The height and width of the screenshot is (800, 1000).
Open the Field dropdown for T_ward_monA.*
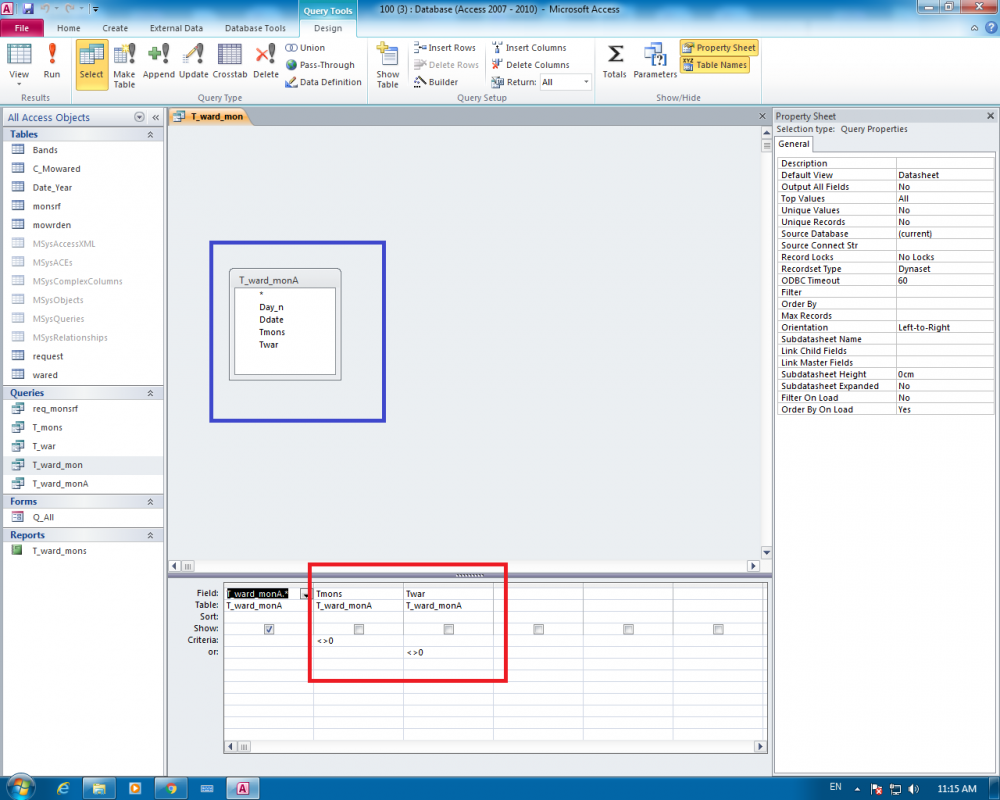tap(305, 594)
